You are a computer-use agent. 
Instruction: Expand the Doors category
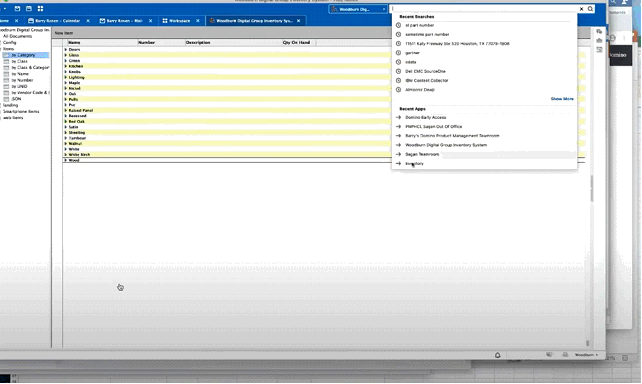coord(66,50)
